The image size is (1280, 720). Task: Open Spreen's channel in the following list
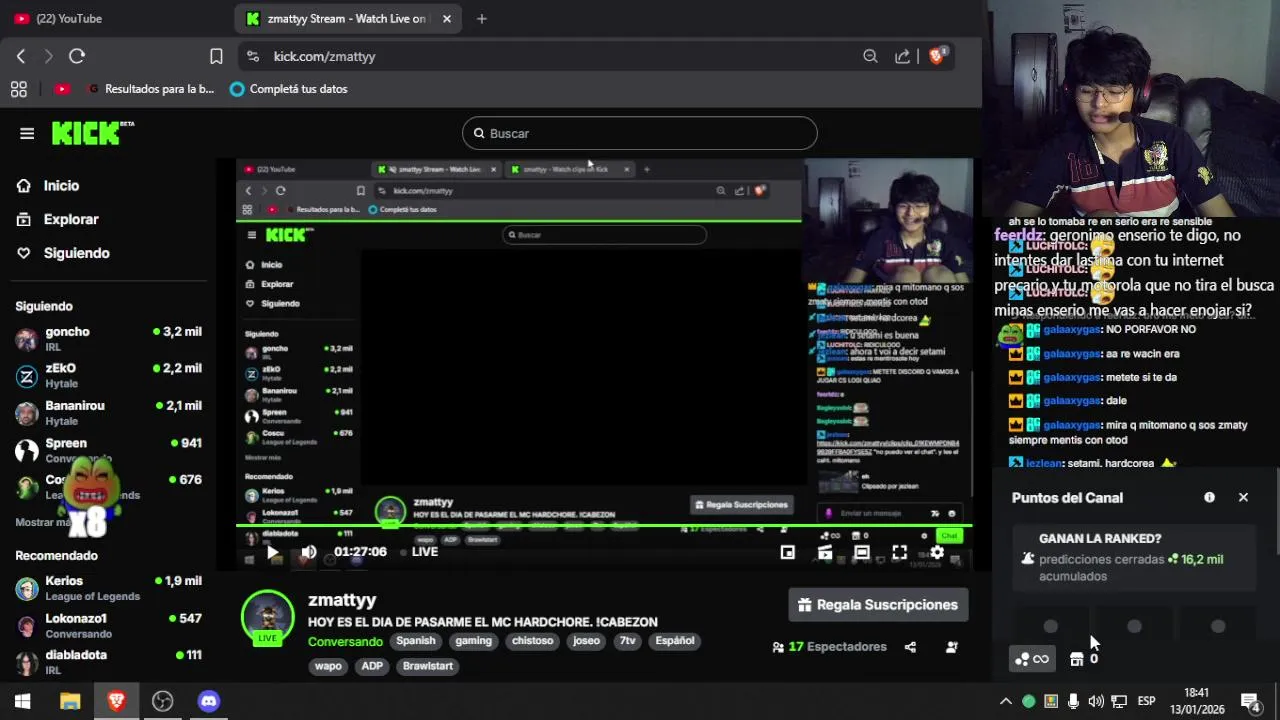point(108,450)
